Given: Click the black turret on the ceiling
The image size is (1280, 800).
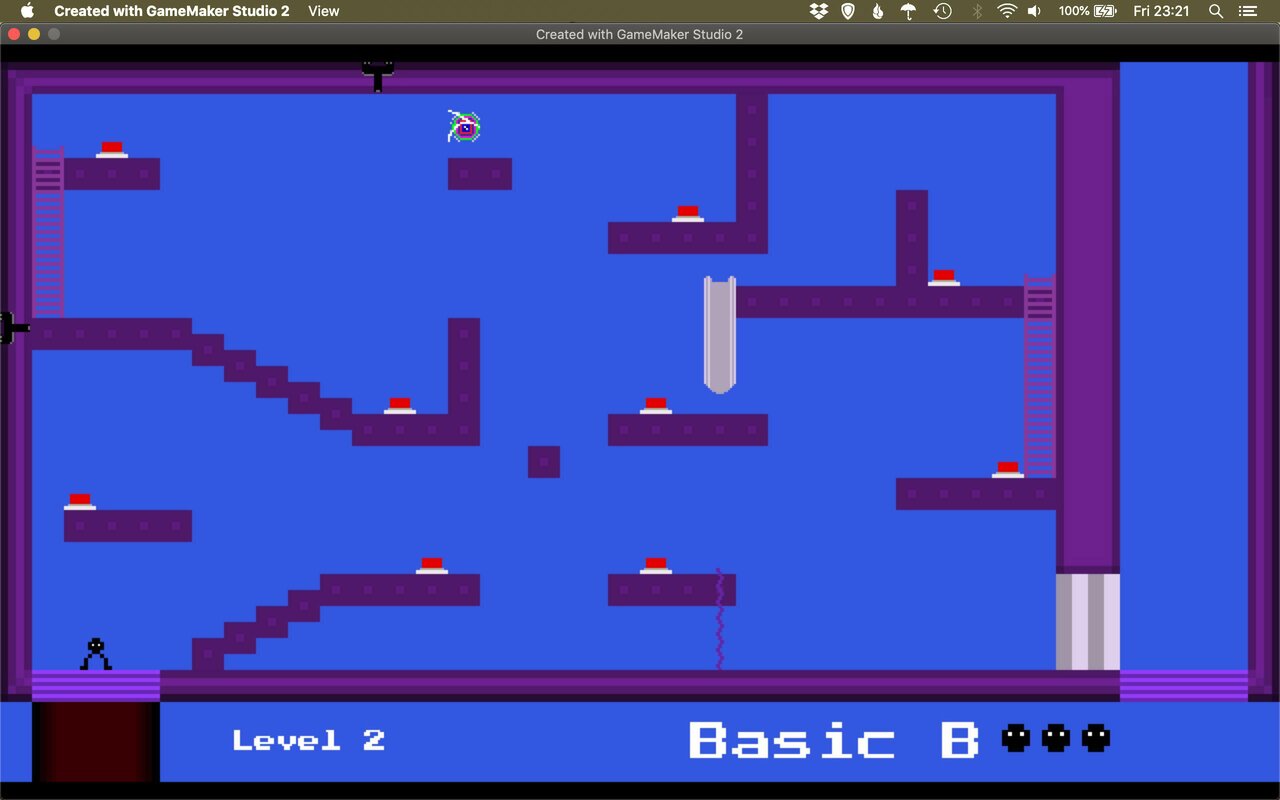Looking at the screenshot, I should coord(377,75).
